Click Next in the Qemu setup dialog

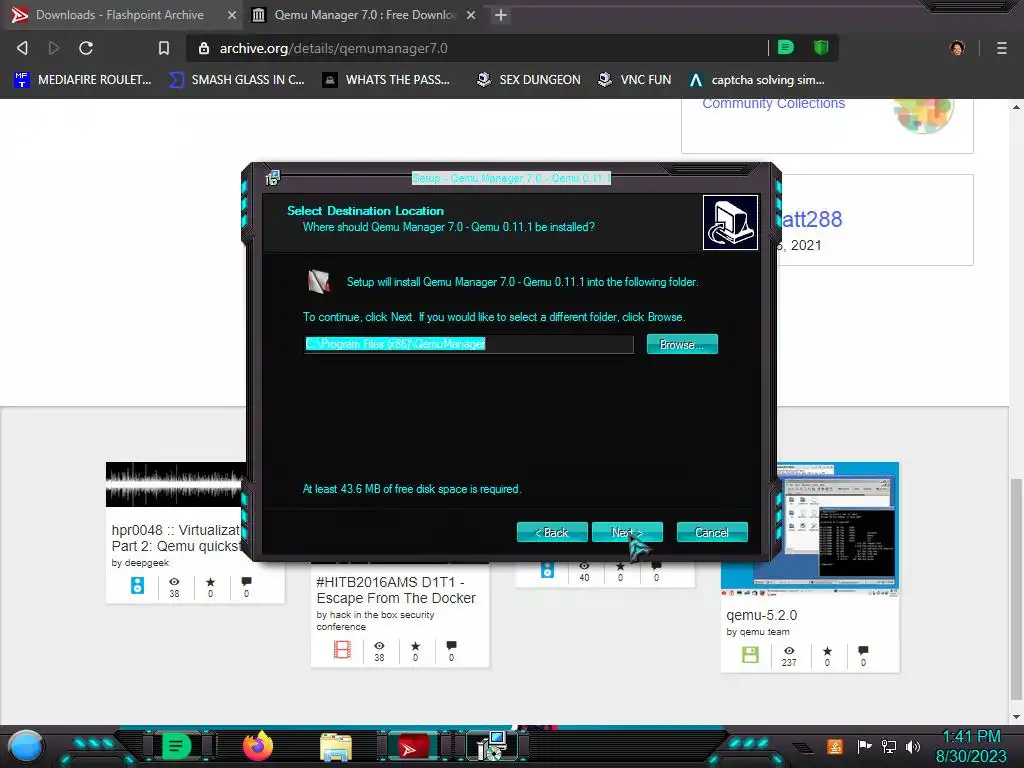627,532
